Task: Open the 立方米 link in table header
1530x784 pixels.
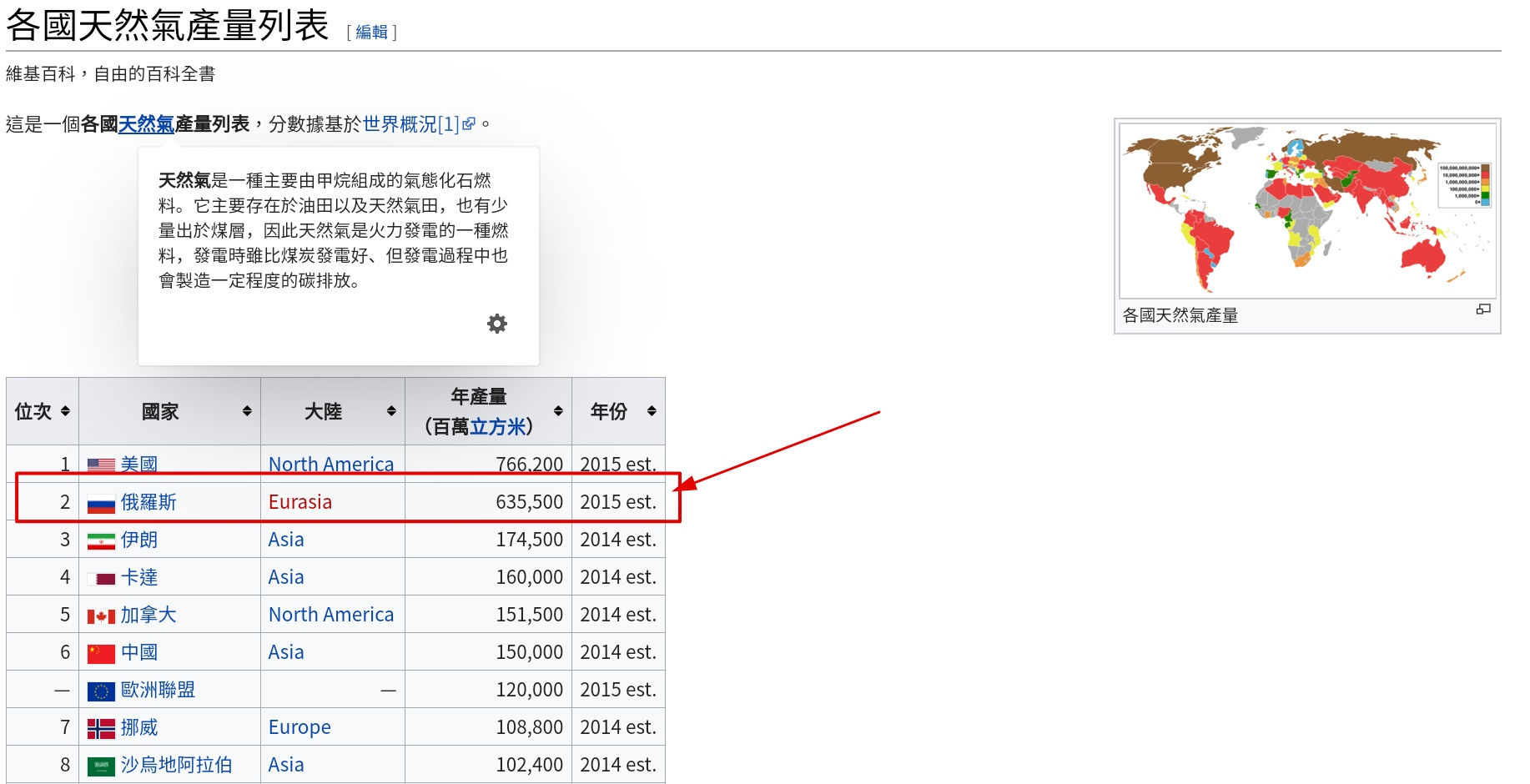Action: tap(498, 427)
